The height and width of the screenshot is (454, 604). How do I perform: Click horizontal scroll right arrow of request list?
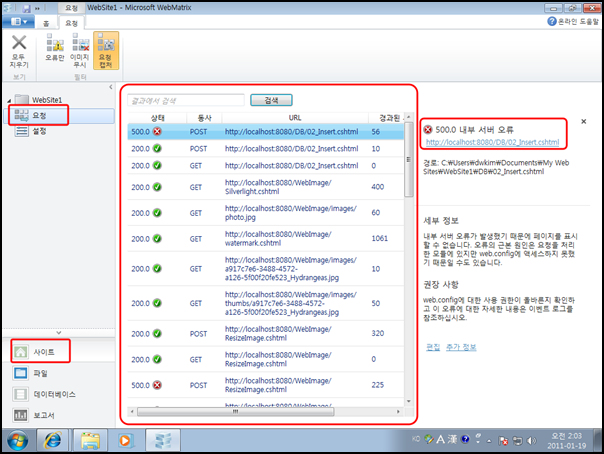(398, 412)
